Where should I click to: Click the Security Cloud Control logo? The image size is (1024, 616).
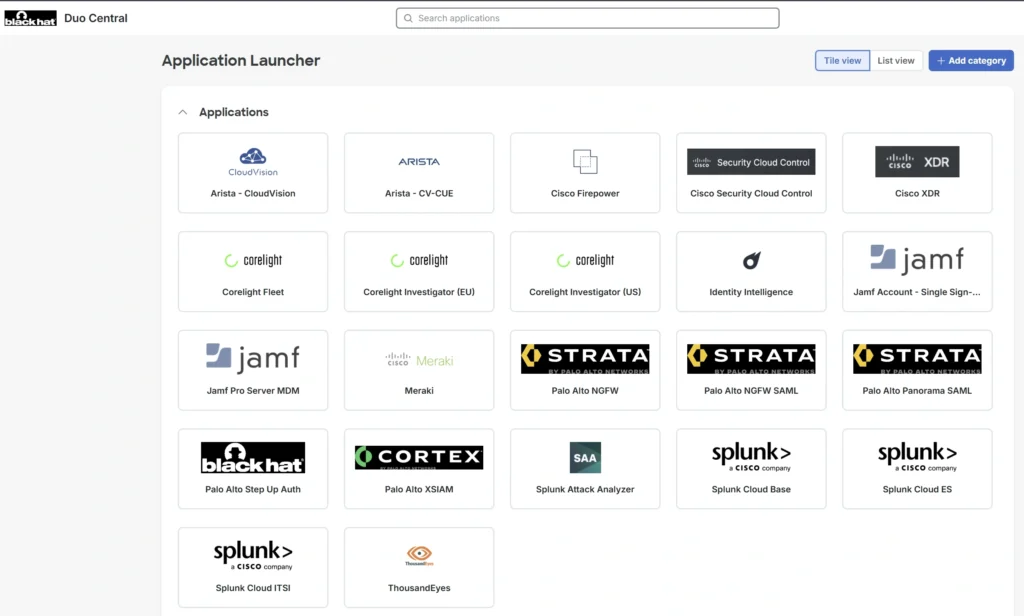(751, 162)
